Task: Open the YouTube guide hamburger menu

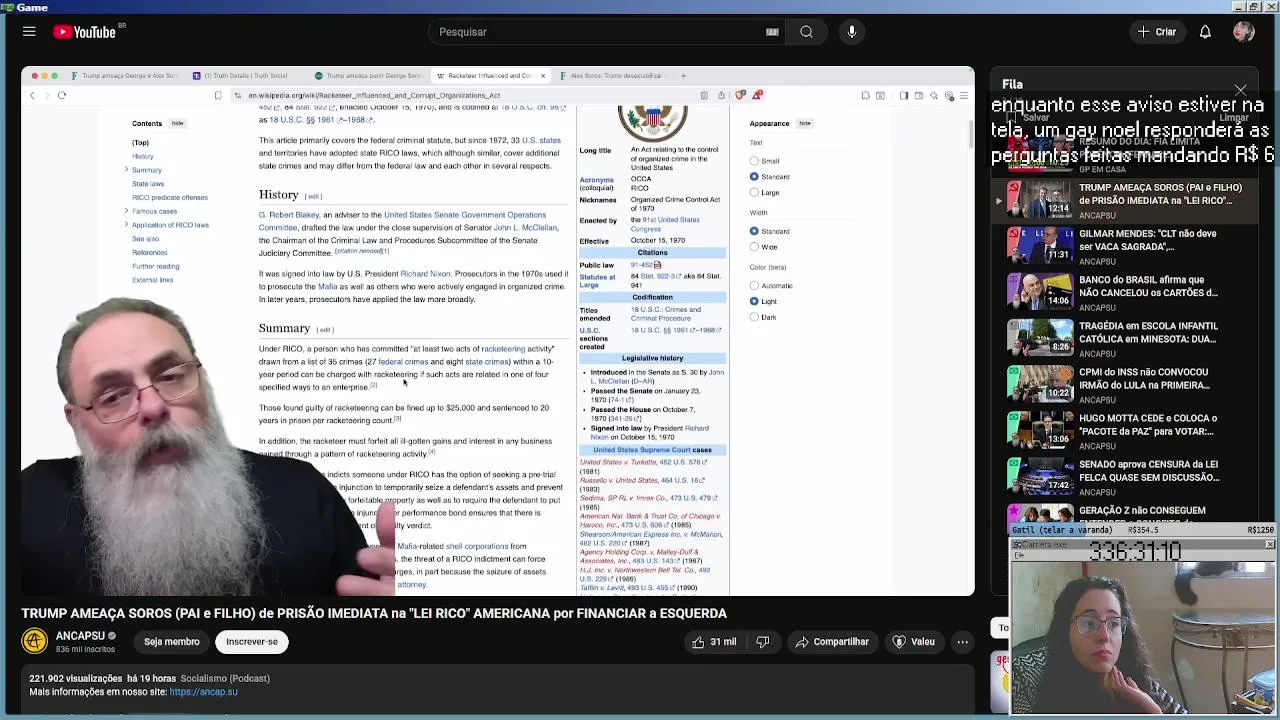Action: (29, 32)
